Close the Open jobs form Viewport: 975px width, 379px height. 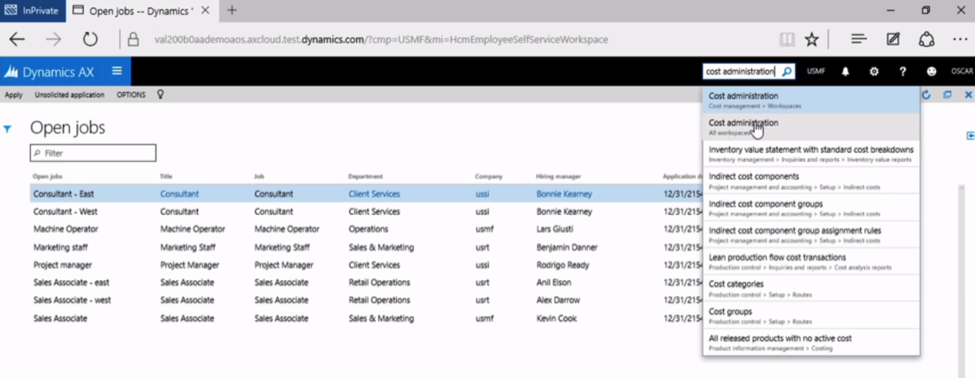pyautogui.click(x=968, y=94)
